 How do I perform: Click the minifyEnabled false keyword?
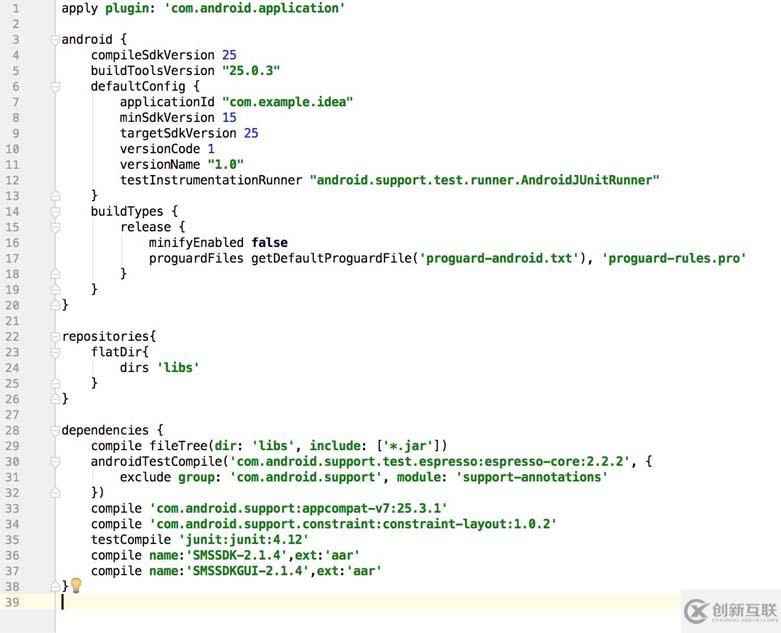pyautogui.click(x=269, y=243)
